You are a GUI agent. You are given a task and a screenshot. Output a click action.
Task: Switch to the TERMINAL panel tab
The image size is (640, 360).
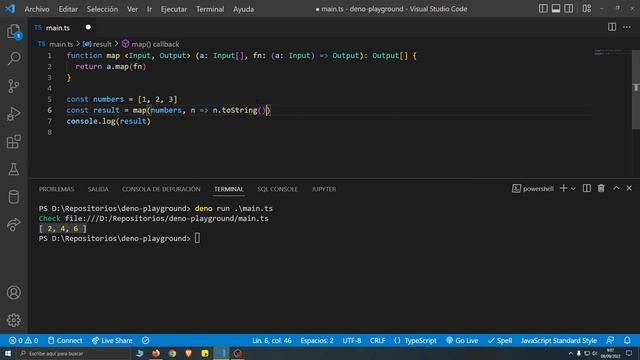point(229,189)
